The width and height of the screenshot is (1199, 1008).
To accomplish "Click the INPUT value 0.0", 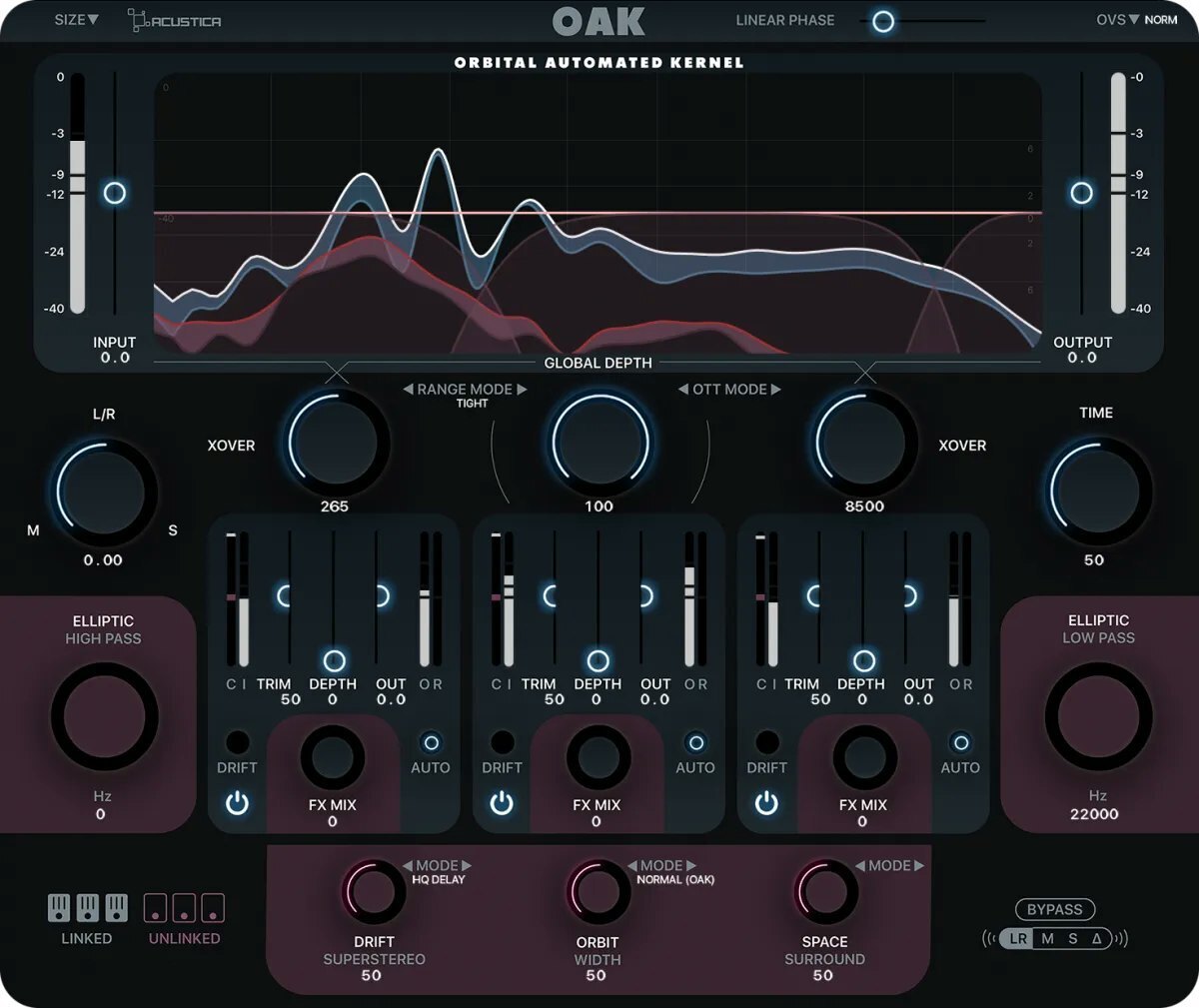I will click(115, 358).
